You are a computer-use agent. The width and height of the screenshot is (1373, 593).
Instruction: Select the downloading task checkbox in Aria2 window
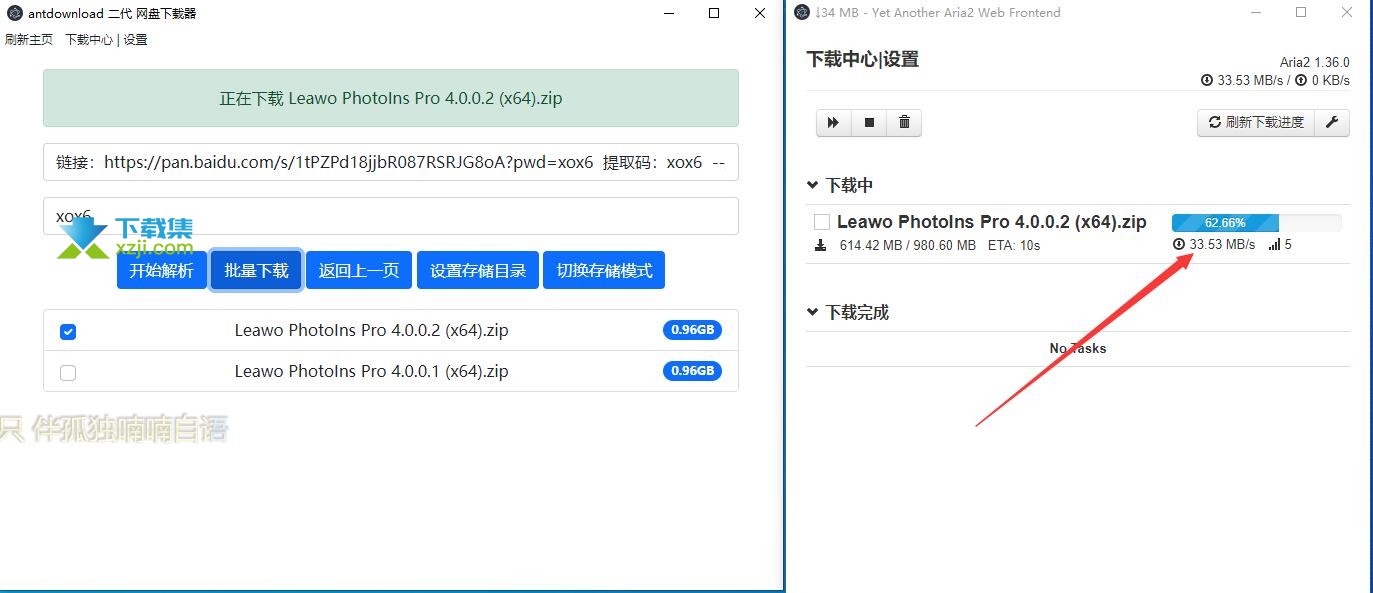tap(822, 222)
